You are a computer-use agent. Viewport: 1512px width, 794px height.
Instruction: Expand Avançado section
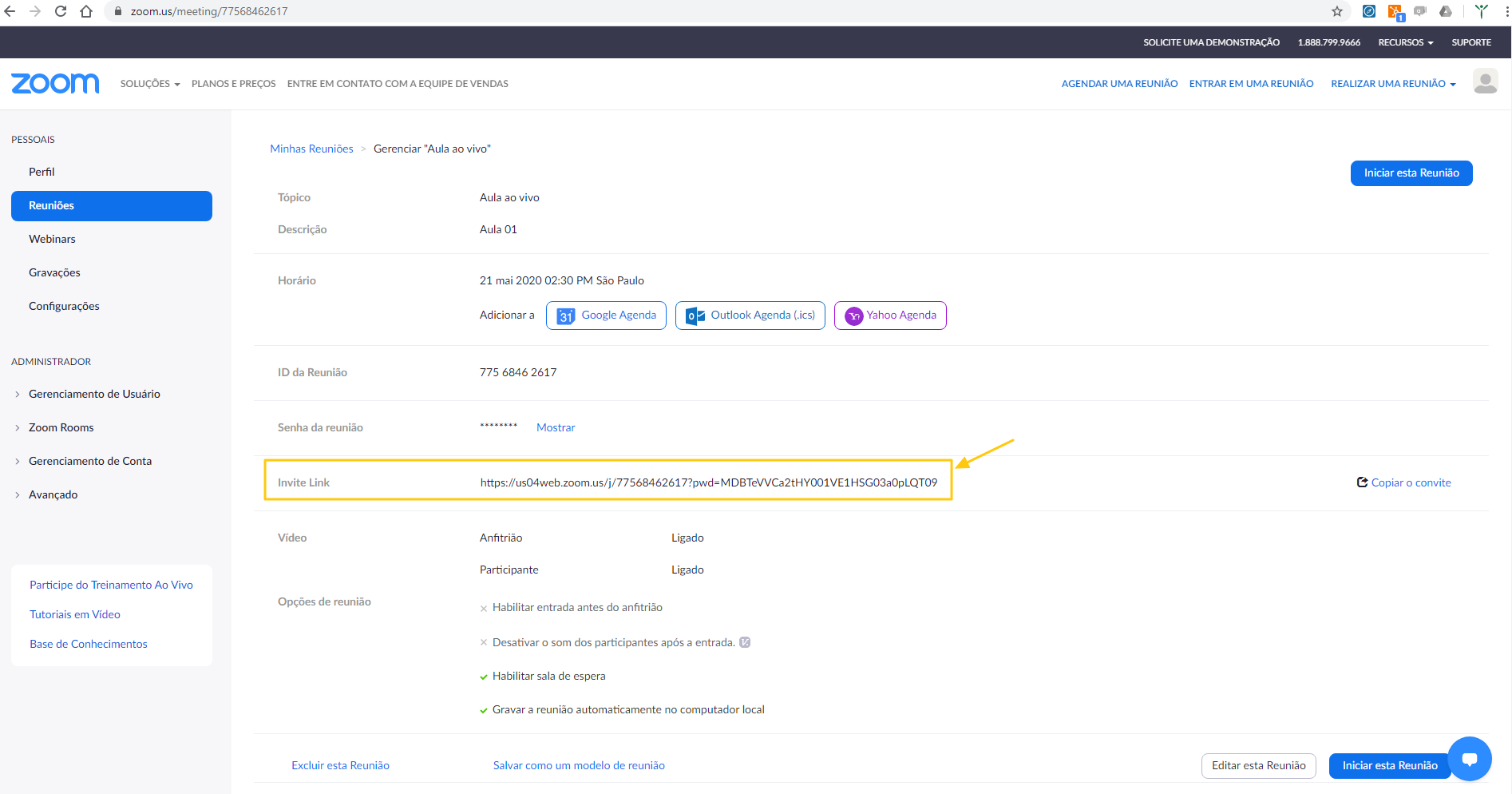click(53, 494)
